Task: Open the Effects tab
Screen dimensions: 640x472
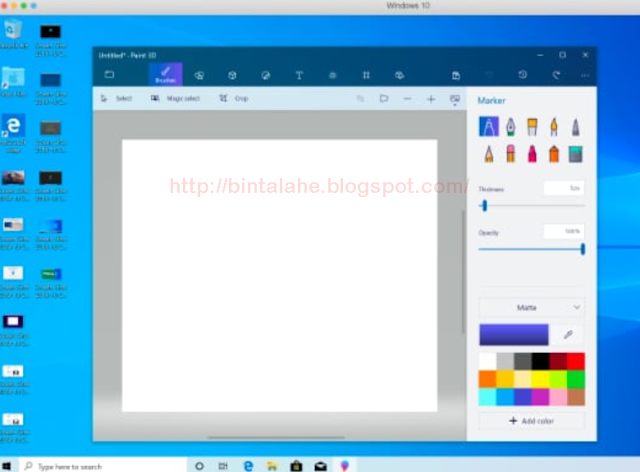Action: click(333, 75)
